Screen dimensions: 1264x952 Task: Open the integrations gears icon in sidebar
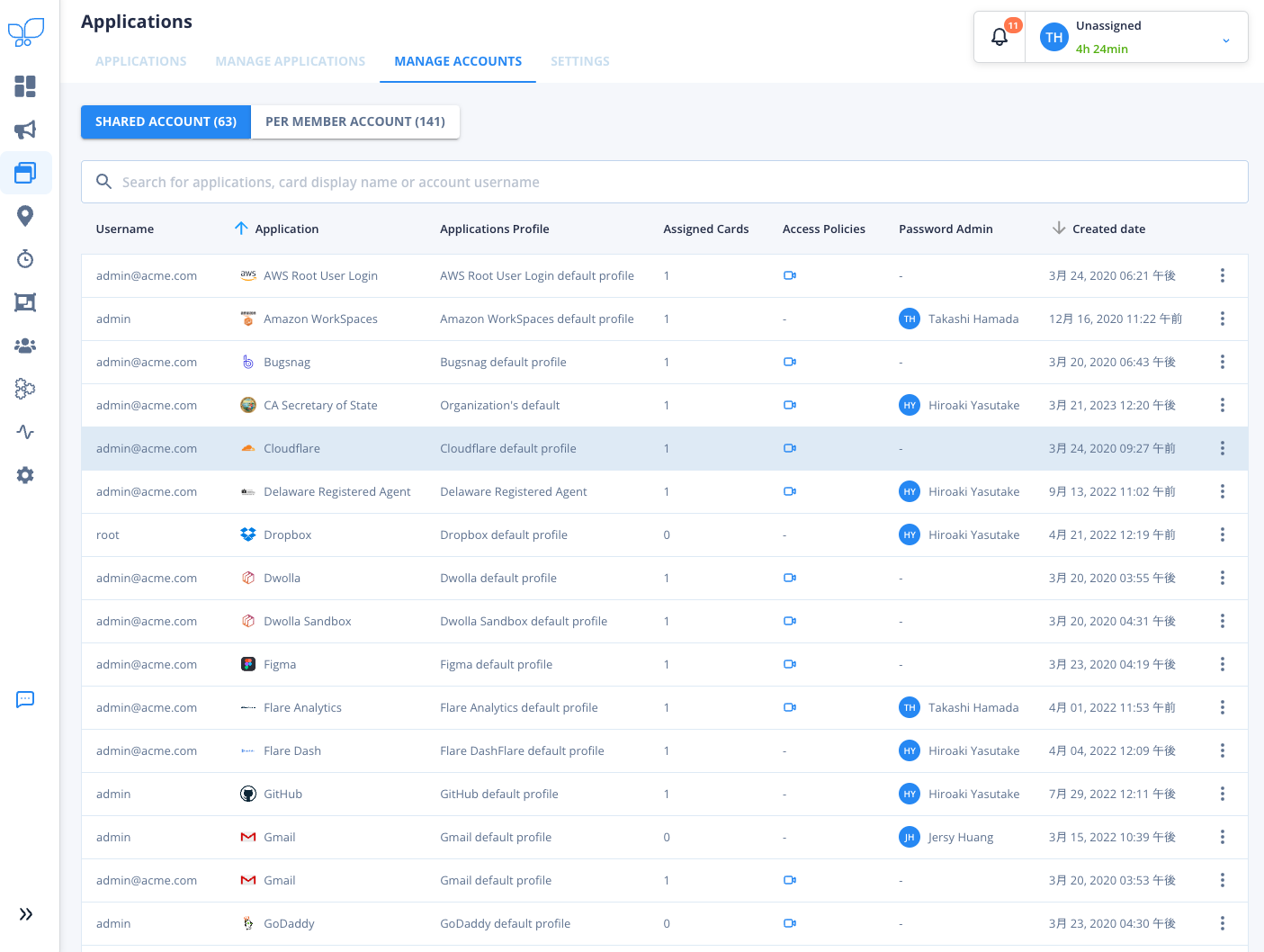[x=25, y=389]
